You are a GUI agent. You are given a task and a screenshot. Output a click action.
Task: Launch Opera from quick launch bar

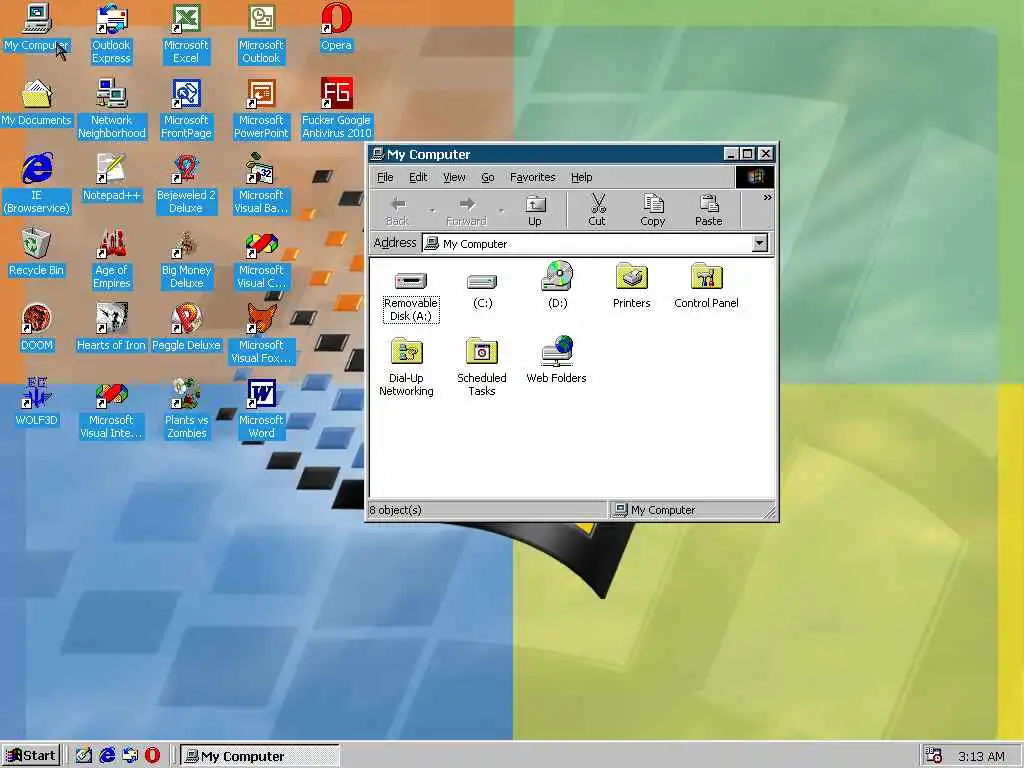(152, 756)
